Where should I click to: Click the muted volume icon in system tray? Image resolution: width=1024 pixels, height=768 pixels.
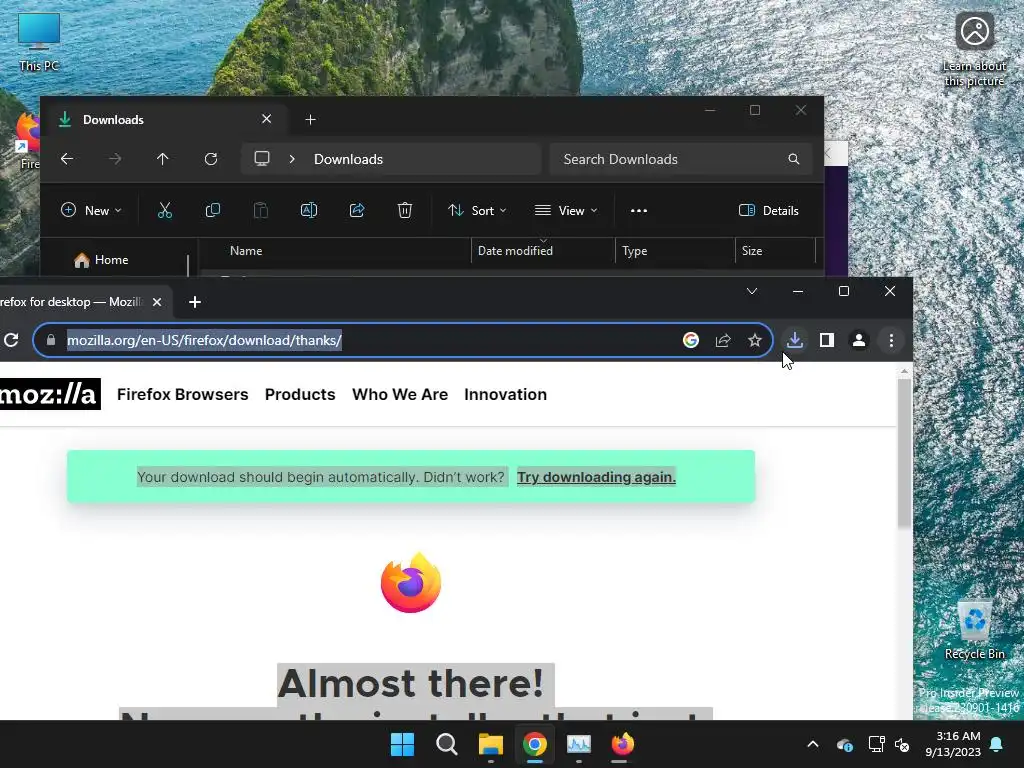click(902, 744)
